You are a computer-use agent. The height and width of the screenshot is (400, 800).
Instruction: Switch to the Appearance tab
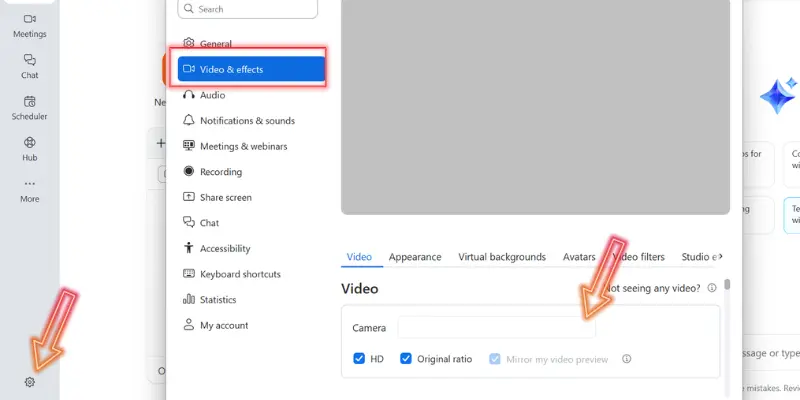415,257
